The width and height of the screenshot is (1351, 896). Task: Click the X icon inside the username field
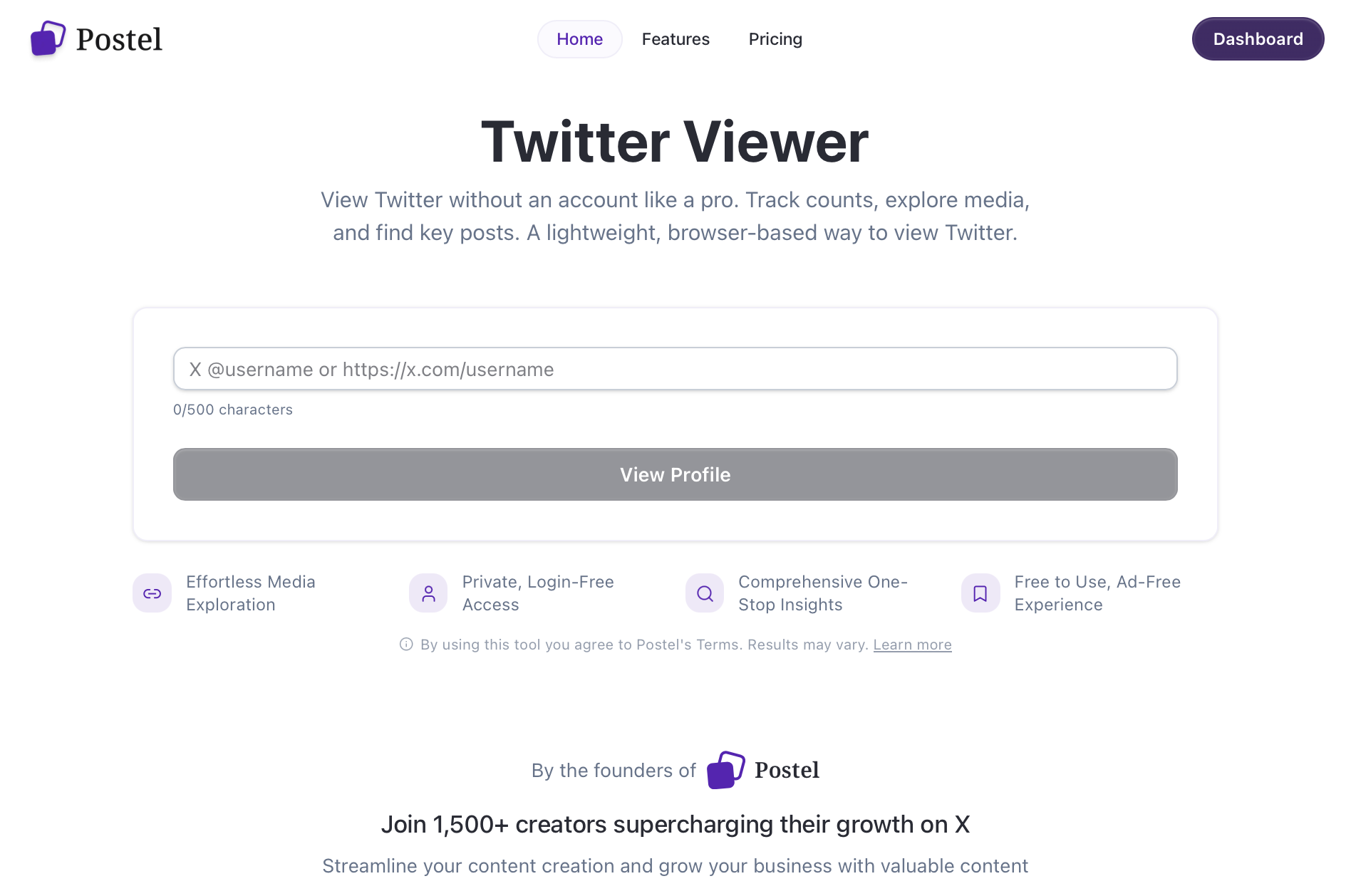[x=194, y=369]
